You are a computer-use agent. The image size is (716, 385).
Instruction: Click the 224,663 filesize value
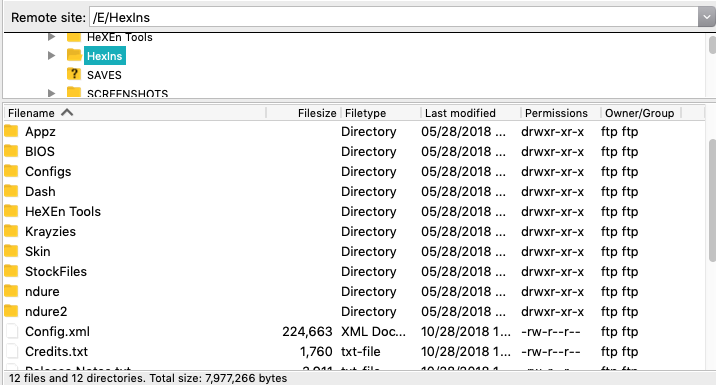pyautogui.click(x=307, y=332)
